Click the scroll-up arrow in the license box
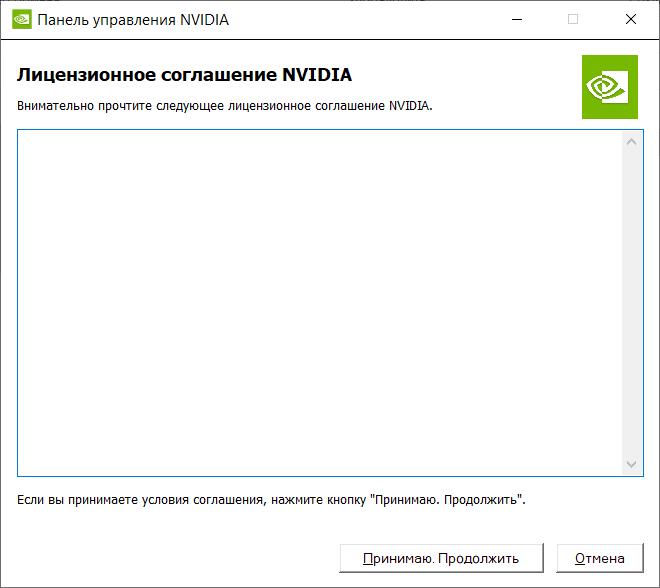Viewport: 660px width, 588px height. [x=631, y=142]
